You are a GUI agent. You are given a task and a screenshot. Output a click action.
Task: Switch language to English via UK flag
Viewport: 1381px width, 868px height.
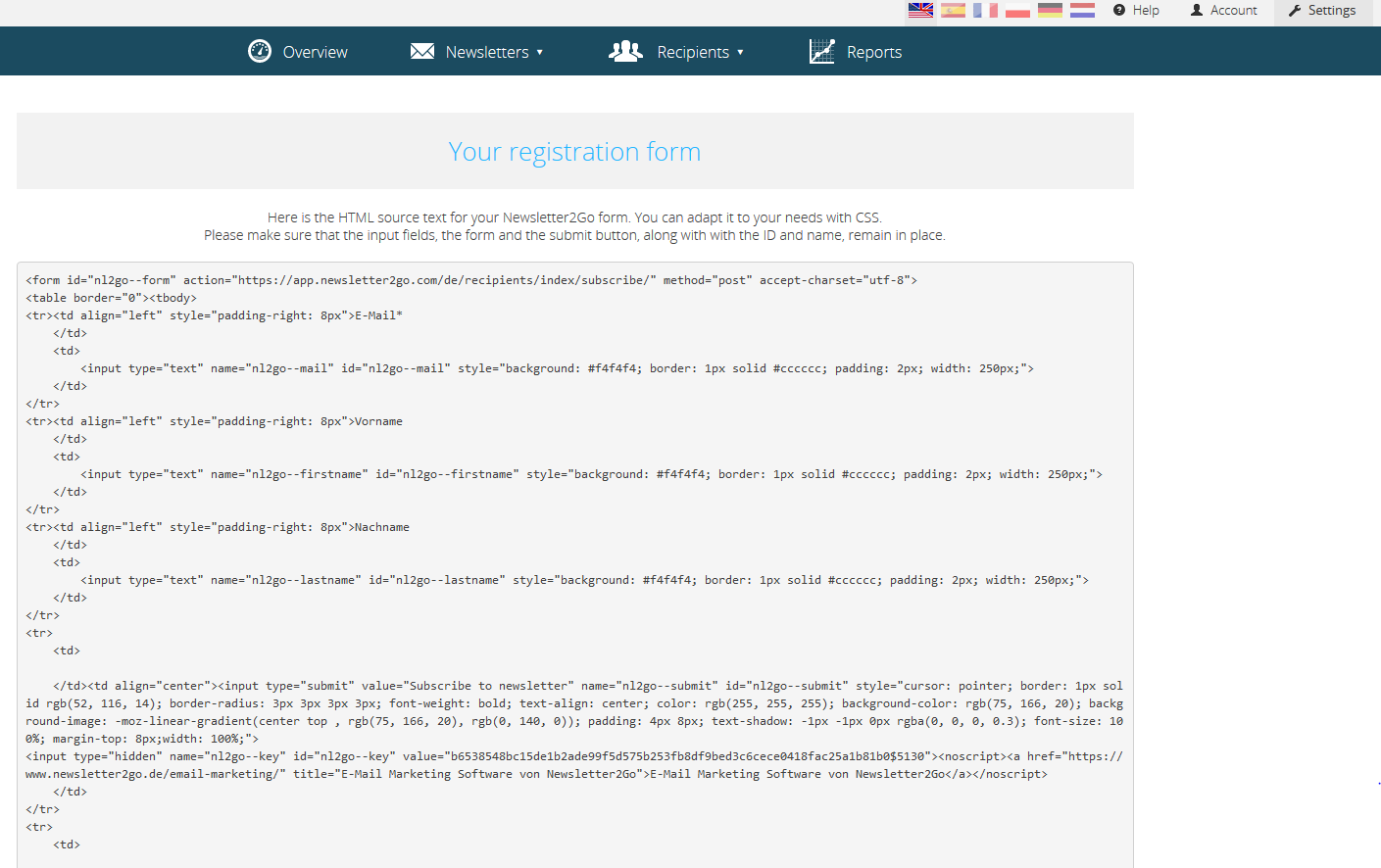(x=920, y=10)
